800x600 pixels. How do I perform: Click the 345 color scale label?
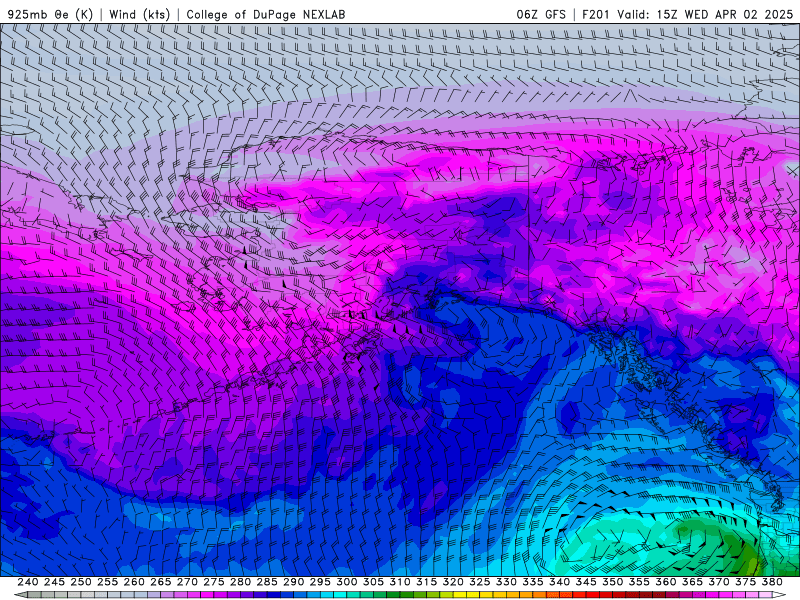click(x=586, y=582)
